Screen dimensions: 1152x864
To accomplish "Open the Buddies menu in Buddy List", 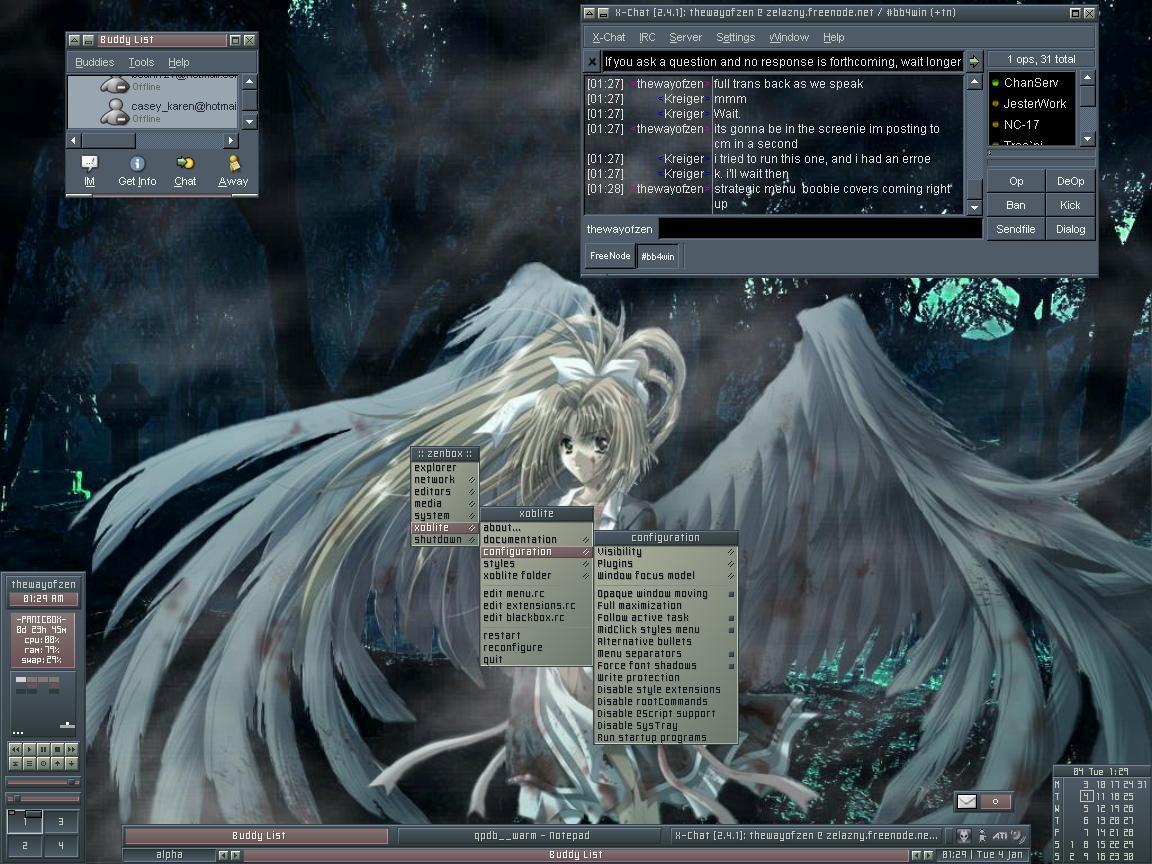I will (x=95, y=62).
